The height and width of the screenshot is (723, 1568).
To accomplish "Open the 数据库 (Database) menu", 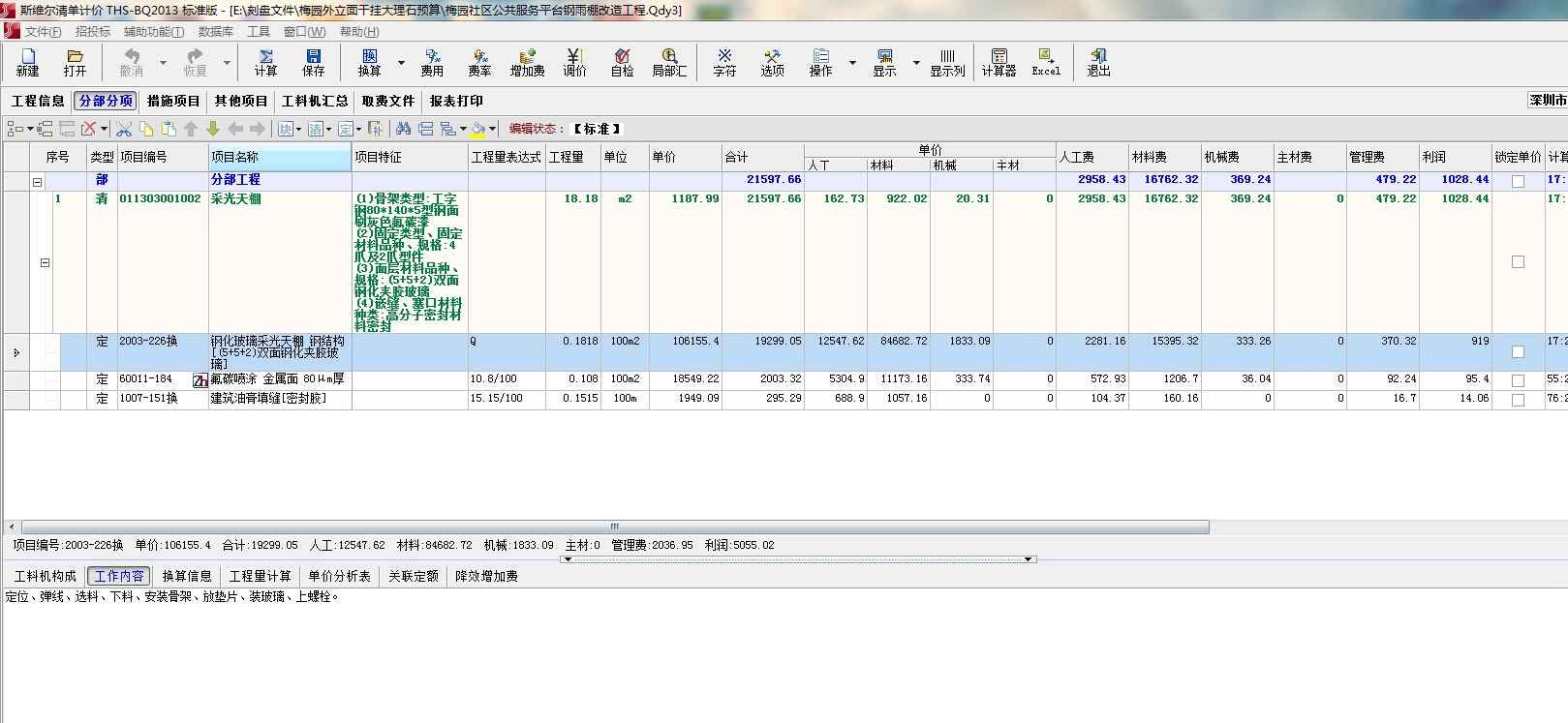I will pyautogui.click(x=215, y=32).
